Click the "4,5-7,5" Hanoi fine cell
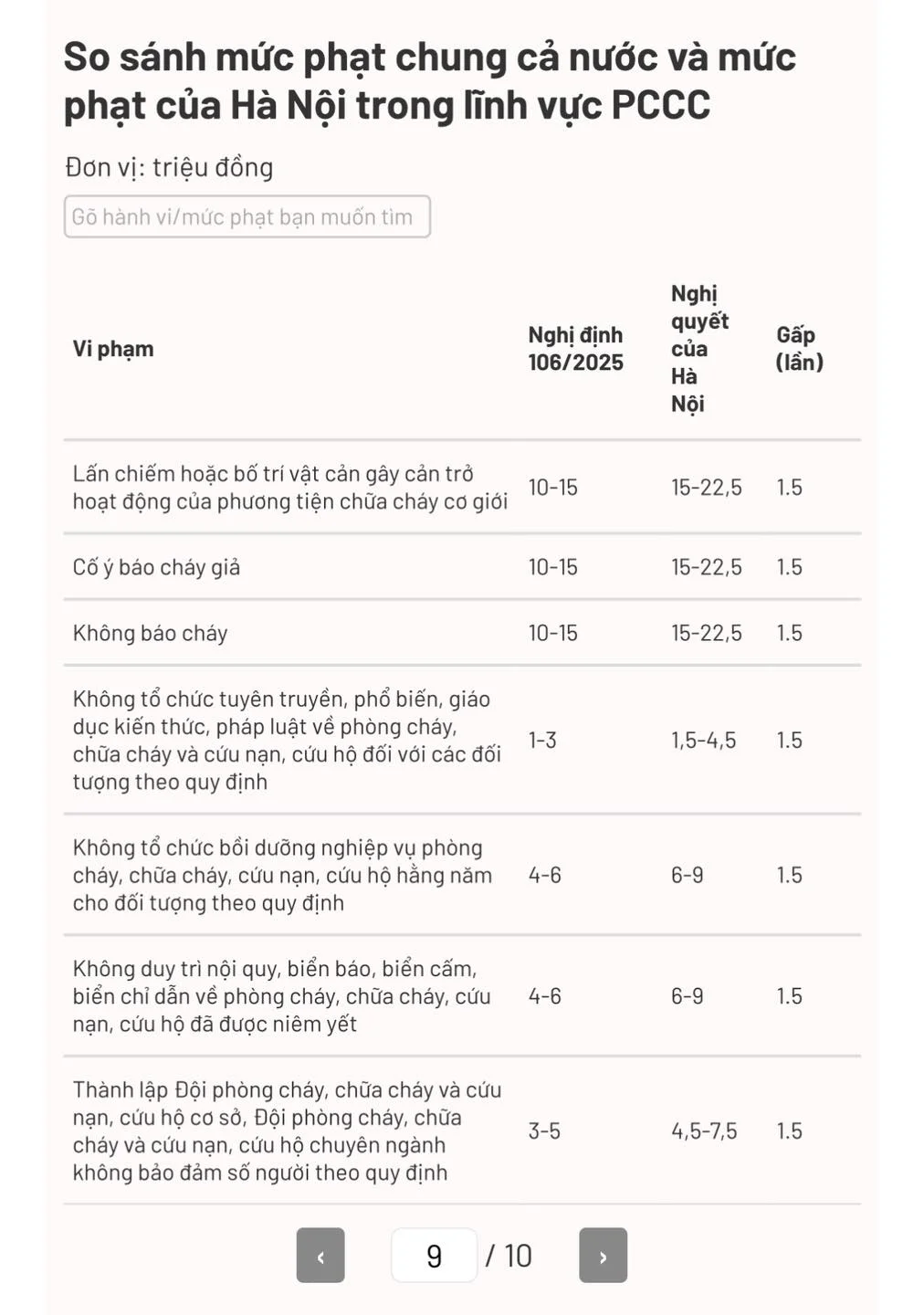Screen dimensions: 924x1315 click(704, 1131)
